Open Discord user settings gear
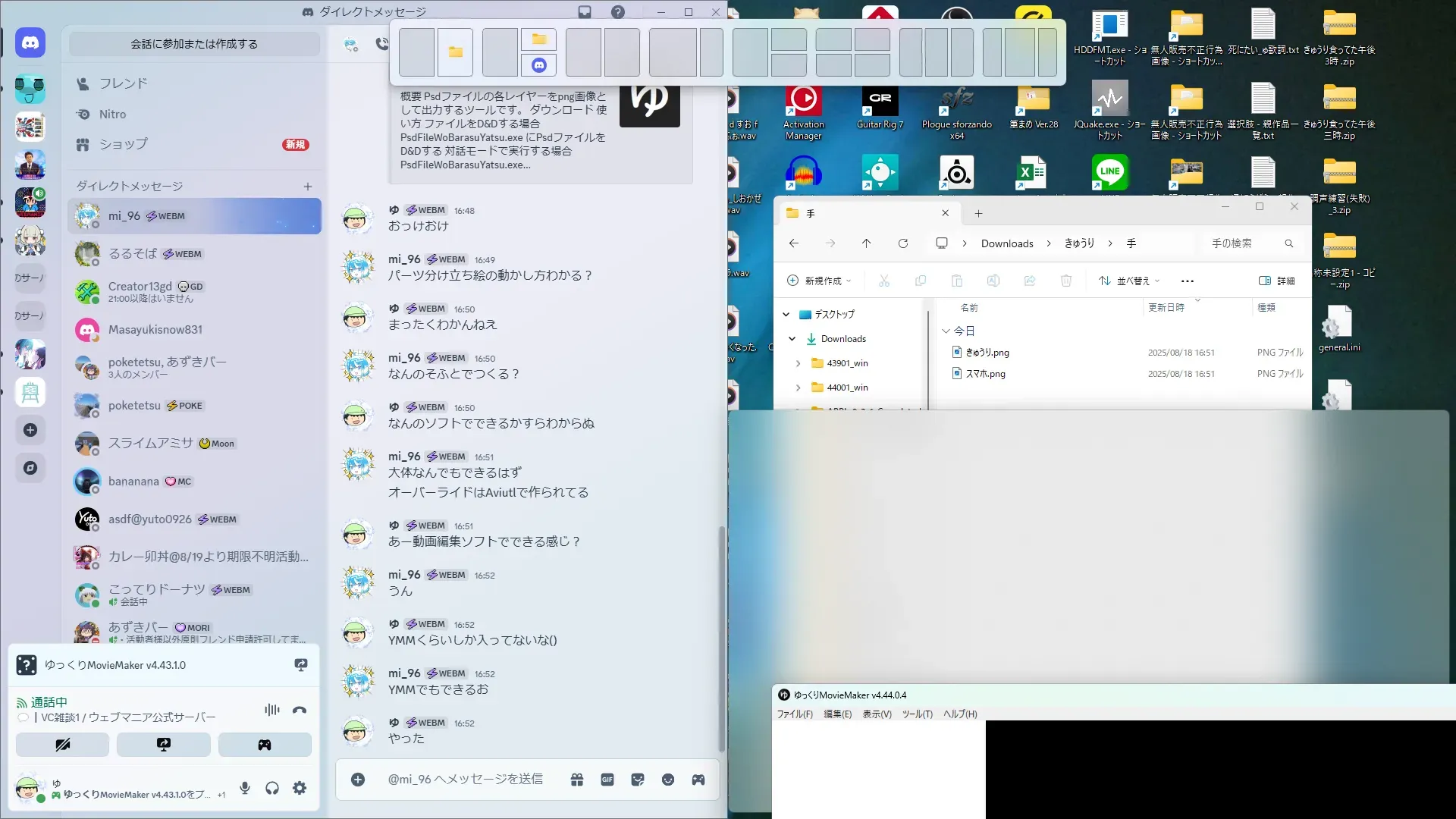The image size is (1456, 819). (x=300, y=788)
